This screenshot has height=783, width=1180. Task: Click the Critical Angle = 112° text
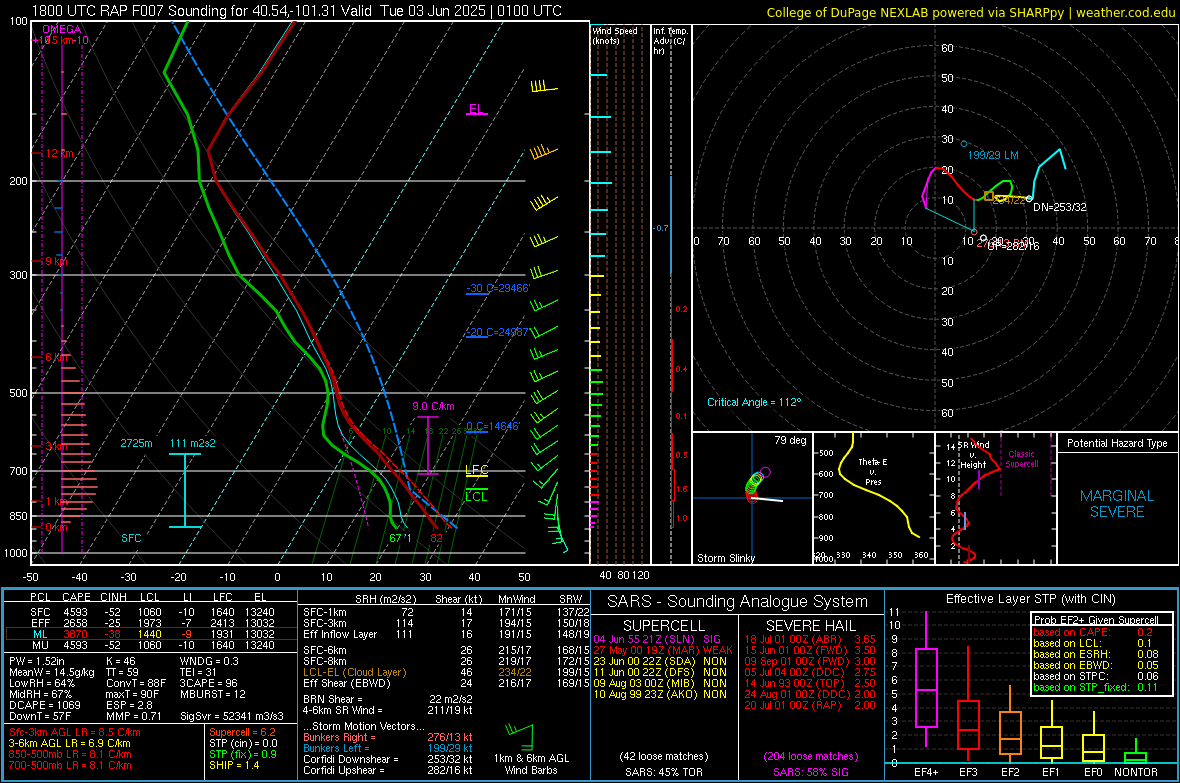click(x=754, y=402)
